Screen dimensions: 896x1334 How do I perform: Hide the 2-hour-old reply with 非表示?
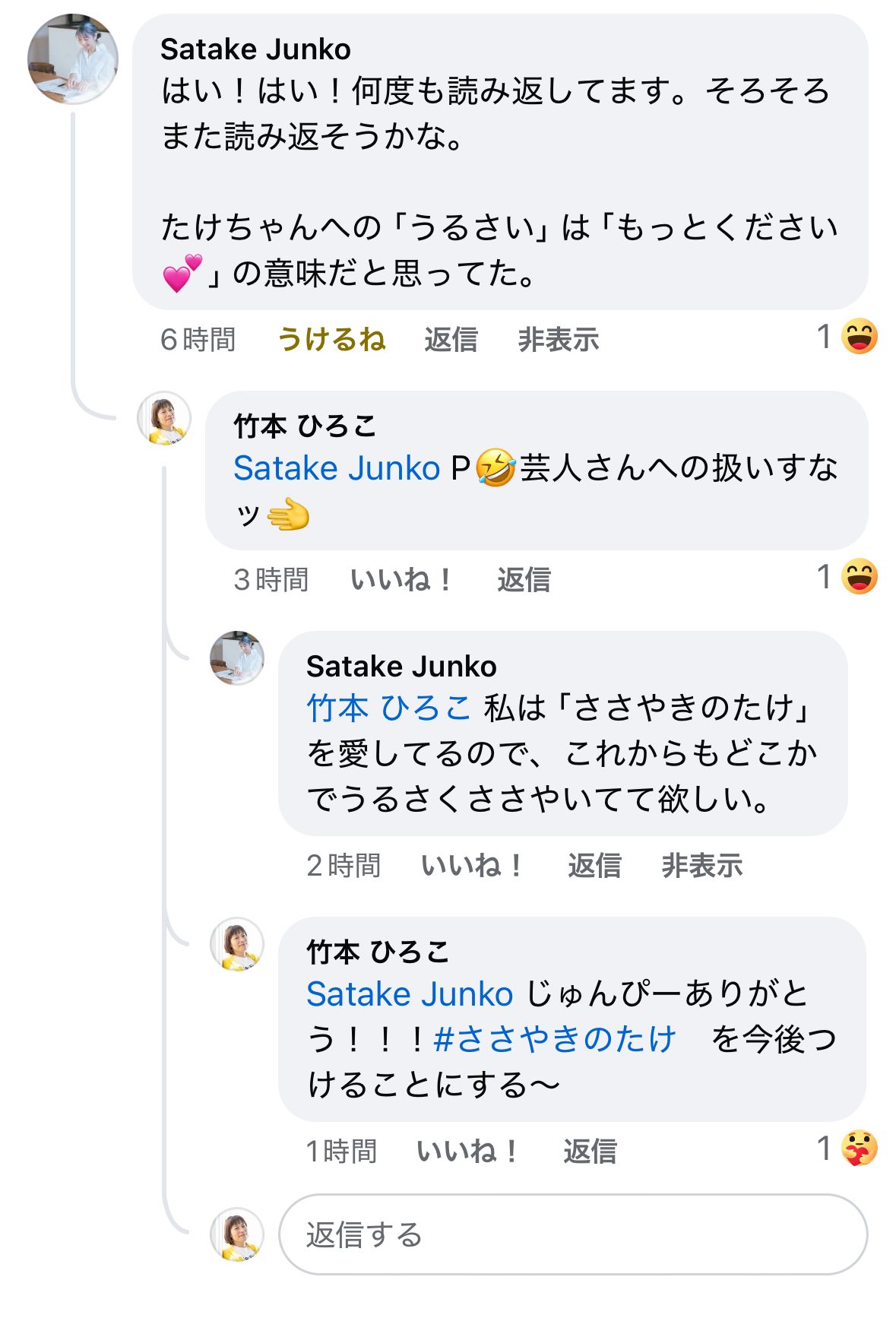[702, 865]
